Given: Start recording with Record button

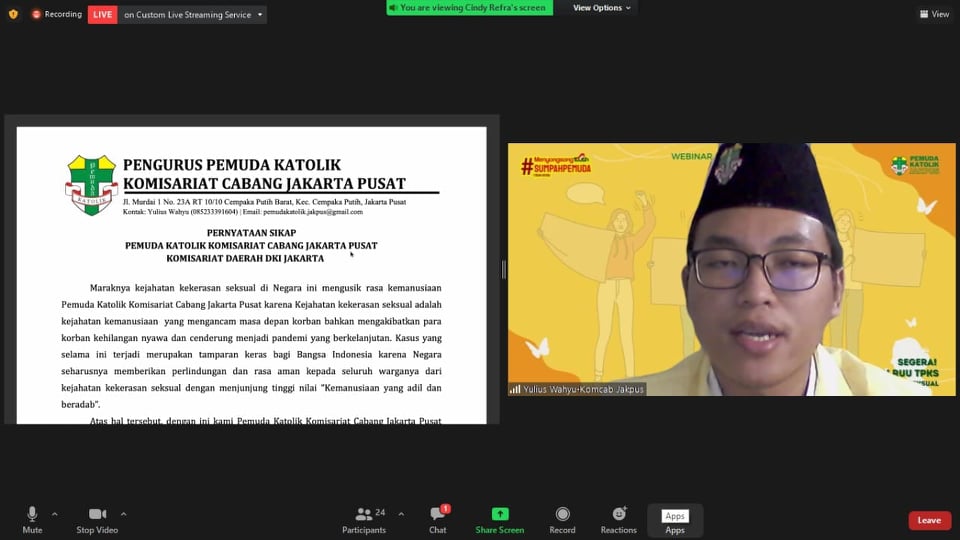Looking at the screenshot, I should 562,520.
